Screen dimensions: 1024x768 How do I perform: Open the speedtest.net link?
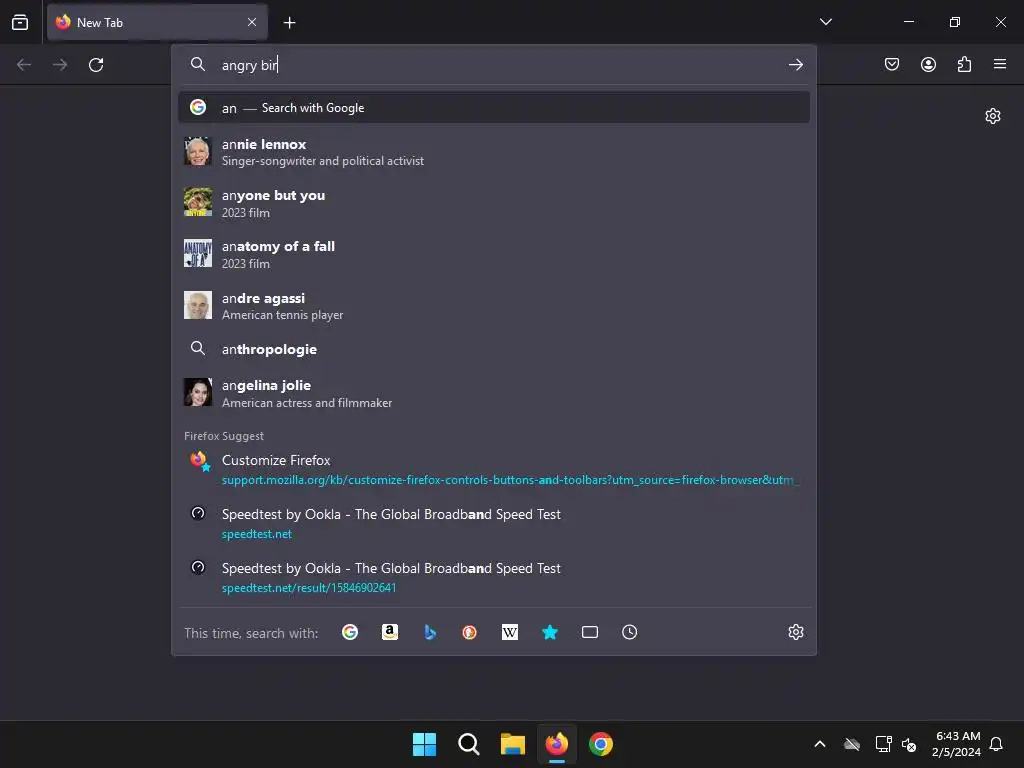257,534
